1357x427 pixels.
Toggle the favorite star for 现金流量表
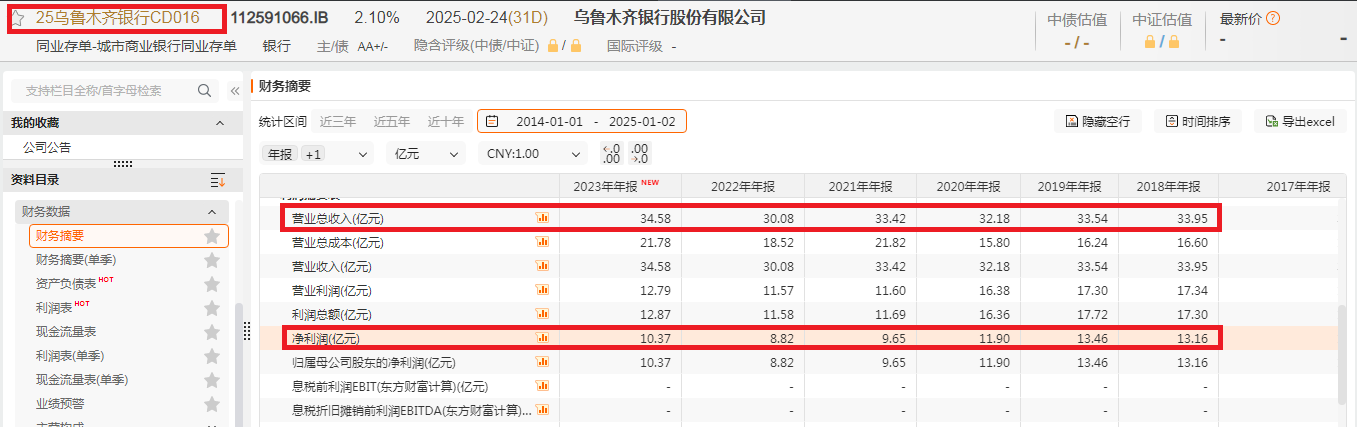[x=212, y=332]
